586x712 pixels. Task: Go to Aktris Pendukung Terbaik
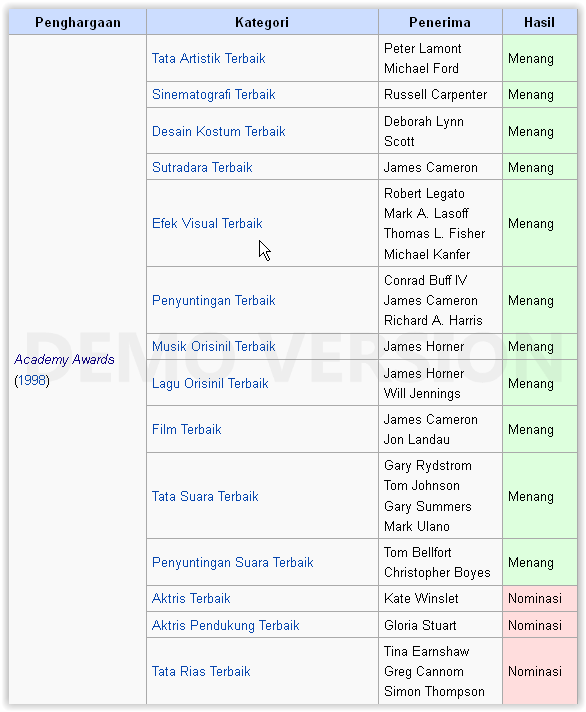click(226, 625)
